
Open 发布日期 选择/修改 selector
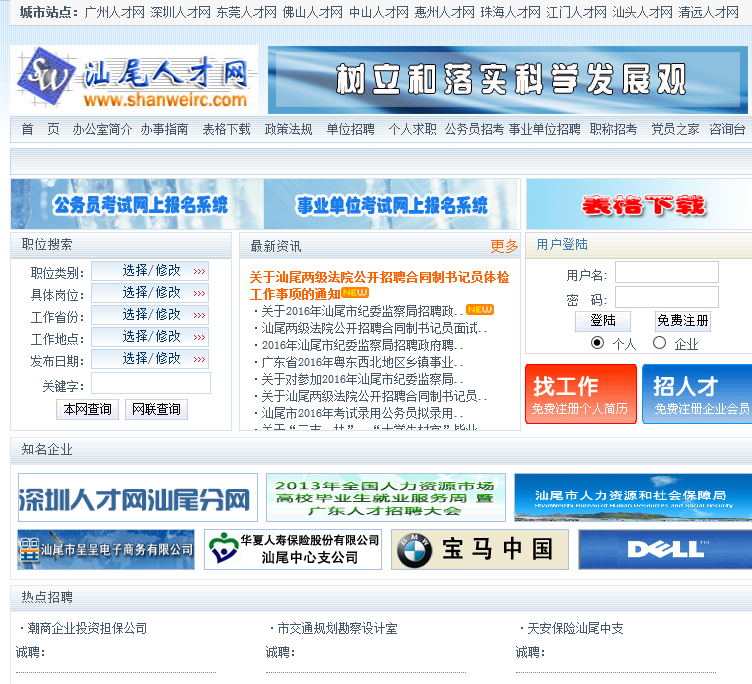point(150,359)
